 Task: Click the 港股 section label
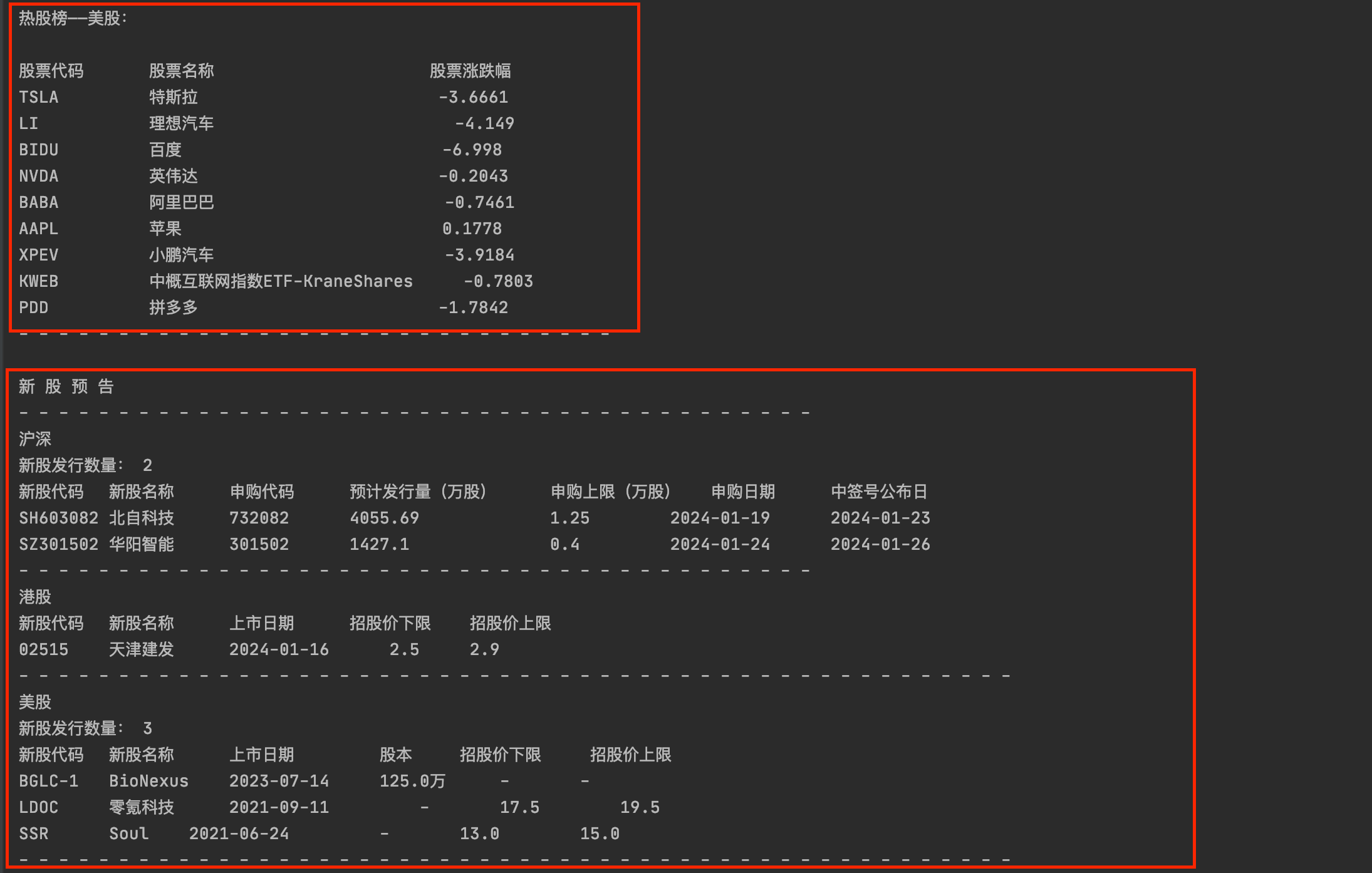coord(34,597)
